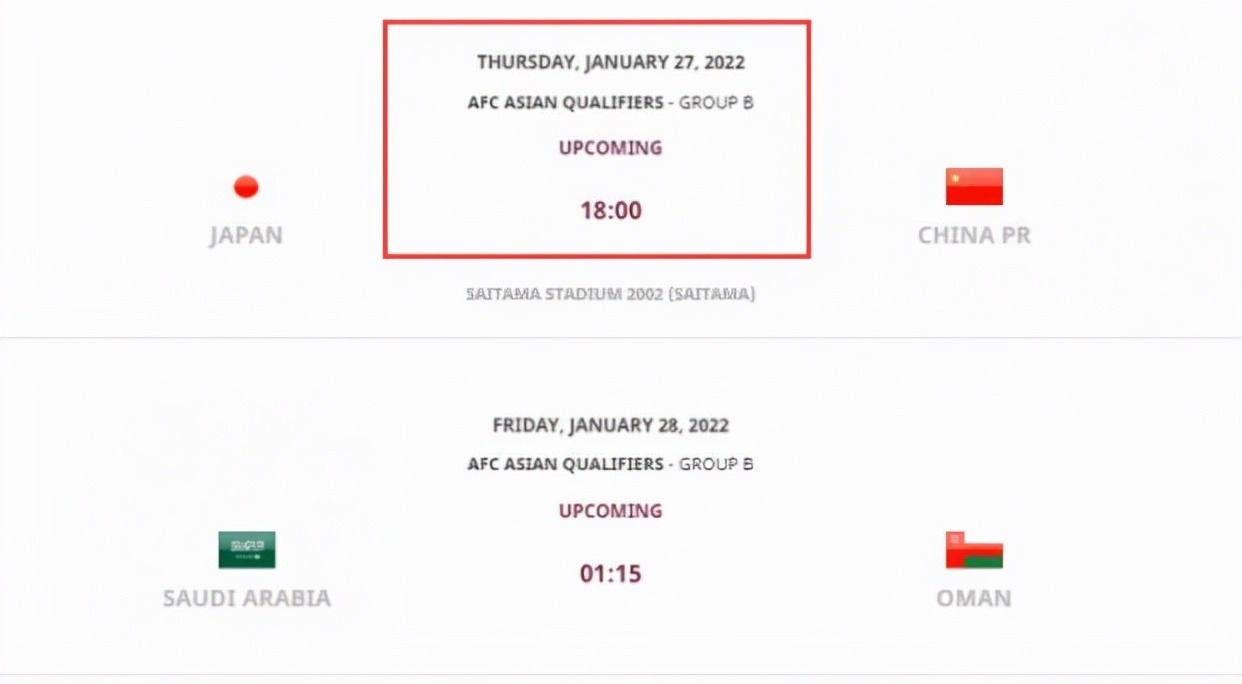Click Group B text in first match
This screenshot has height=684, width=1242.
716,102
